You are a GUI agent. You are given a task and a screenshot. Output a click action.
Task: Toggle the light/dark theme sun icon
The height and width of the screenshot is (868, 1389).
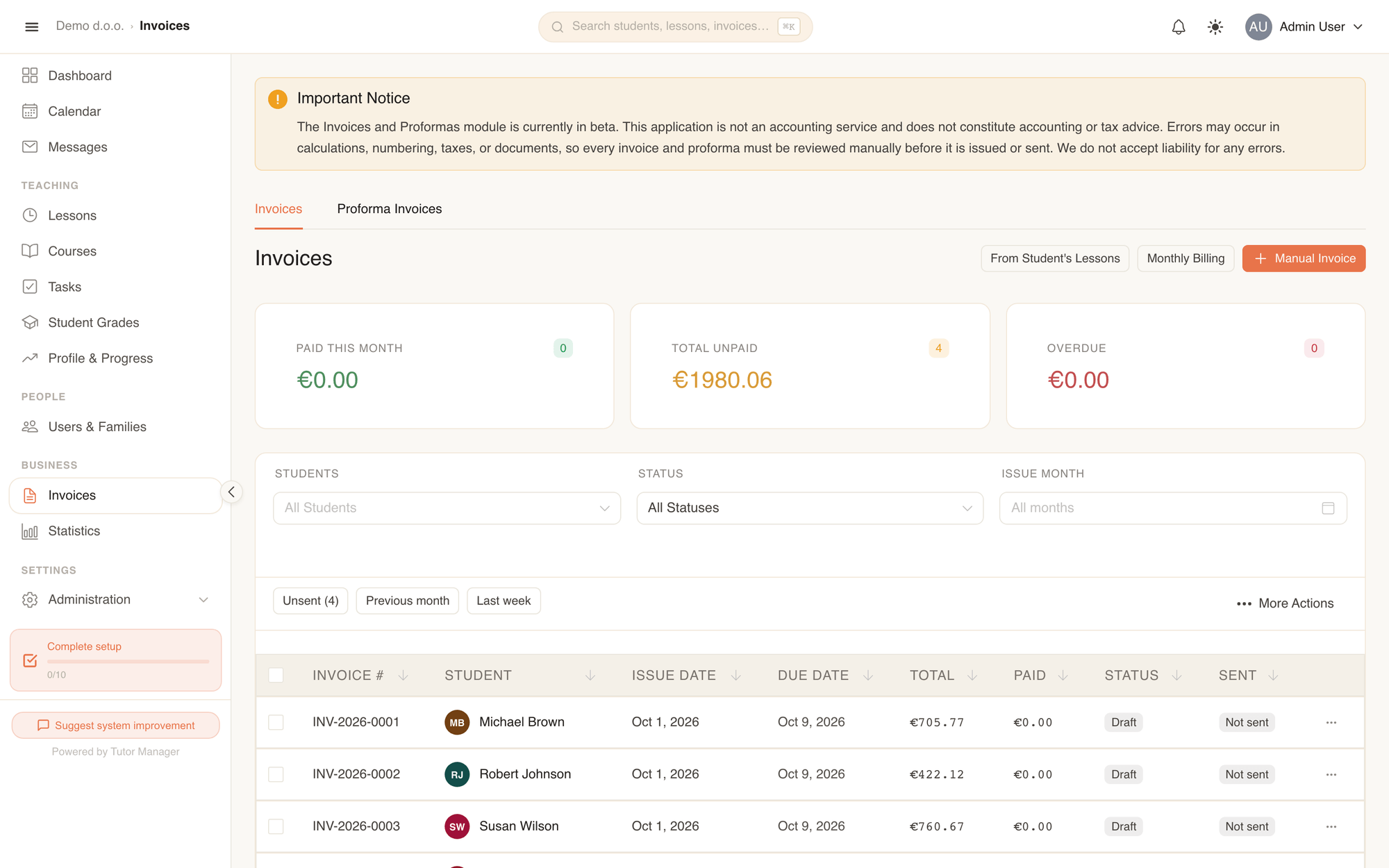1215,26
